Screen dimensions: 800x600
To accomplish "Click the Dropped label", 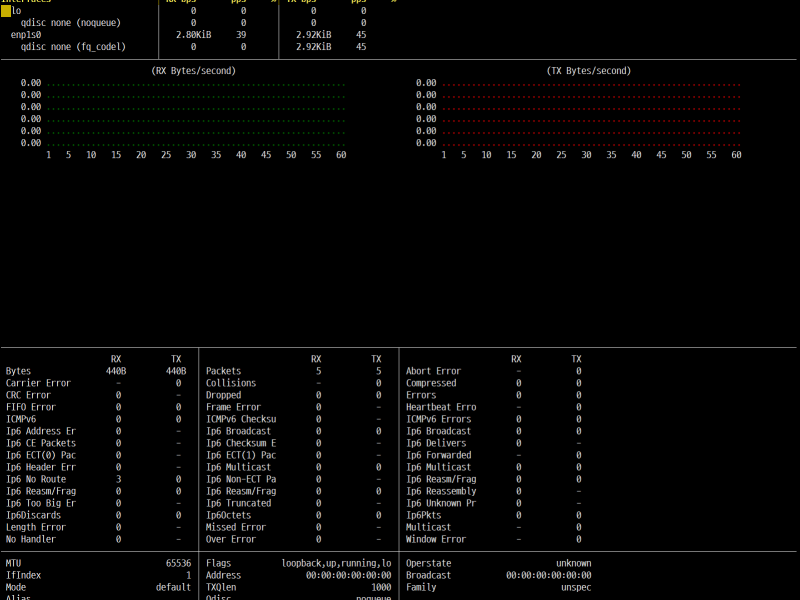I will coord(223,395).
